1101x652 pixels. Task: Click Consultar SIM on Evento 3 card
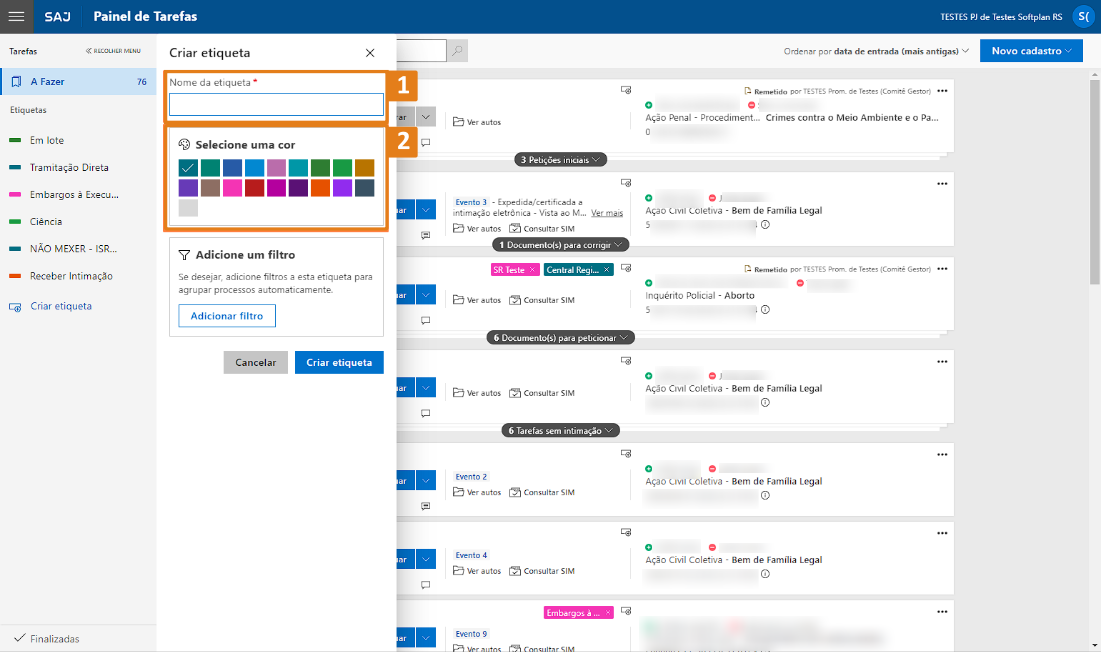541,228
